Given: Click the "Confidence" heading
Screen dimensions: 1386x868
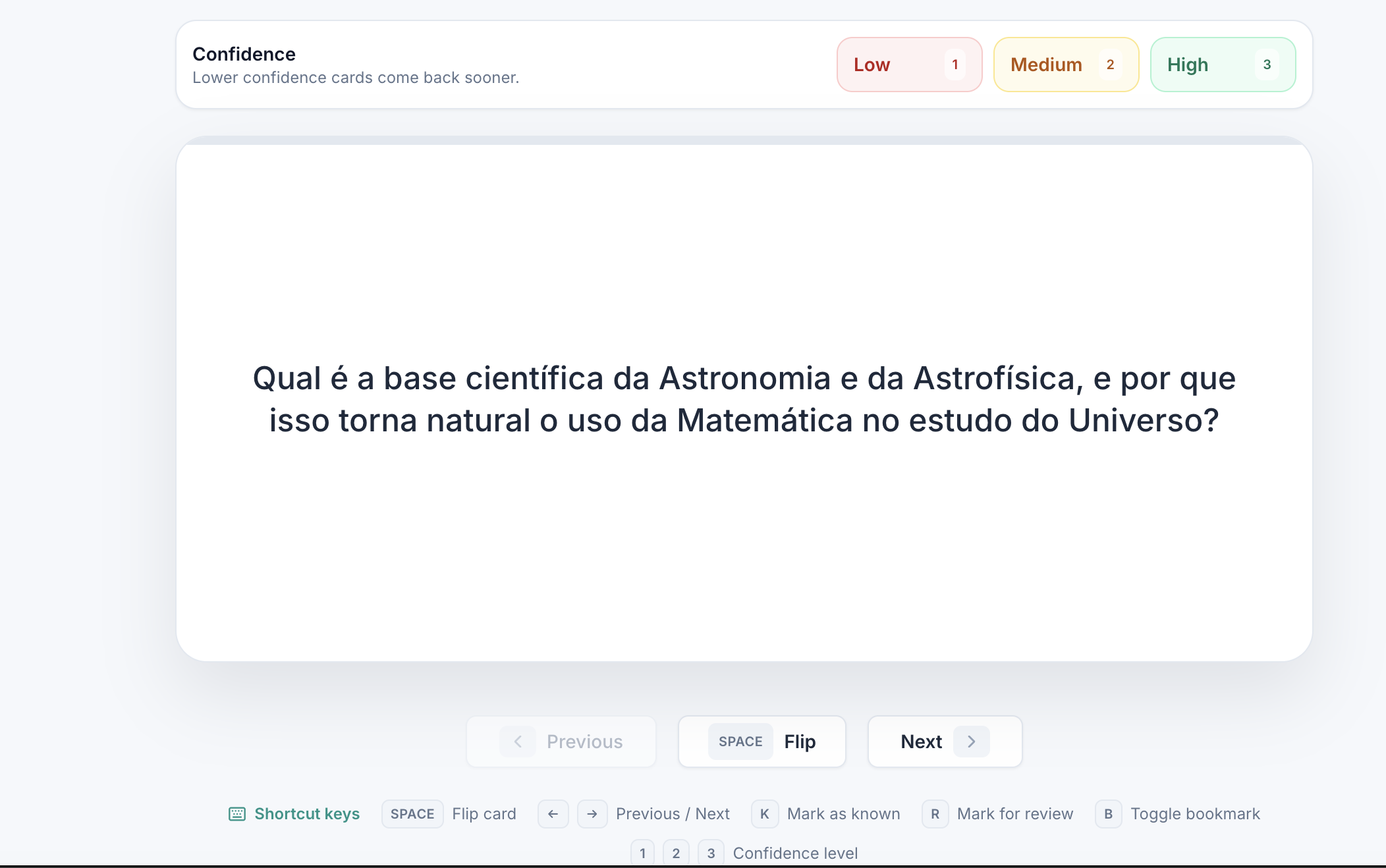Looking at the screenshot, I should tap(244, 54).
